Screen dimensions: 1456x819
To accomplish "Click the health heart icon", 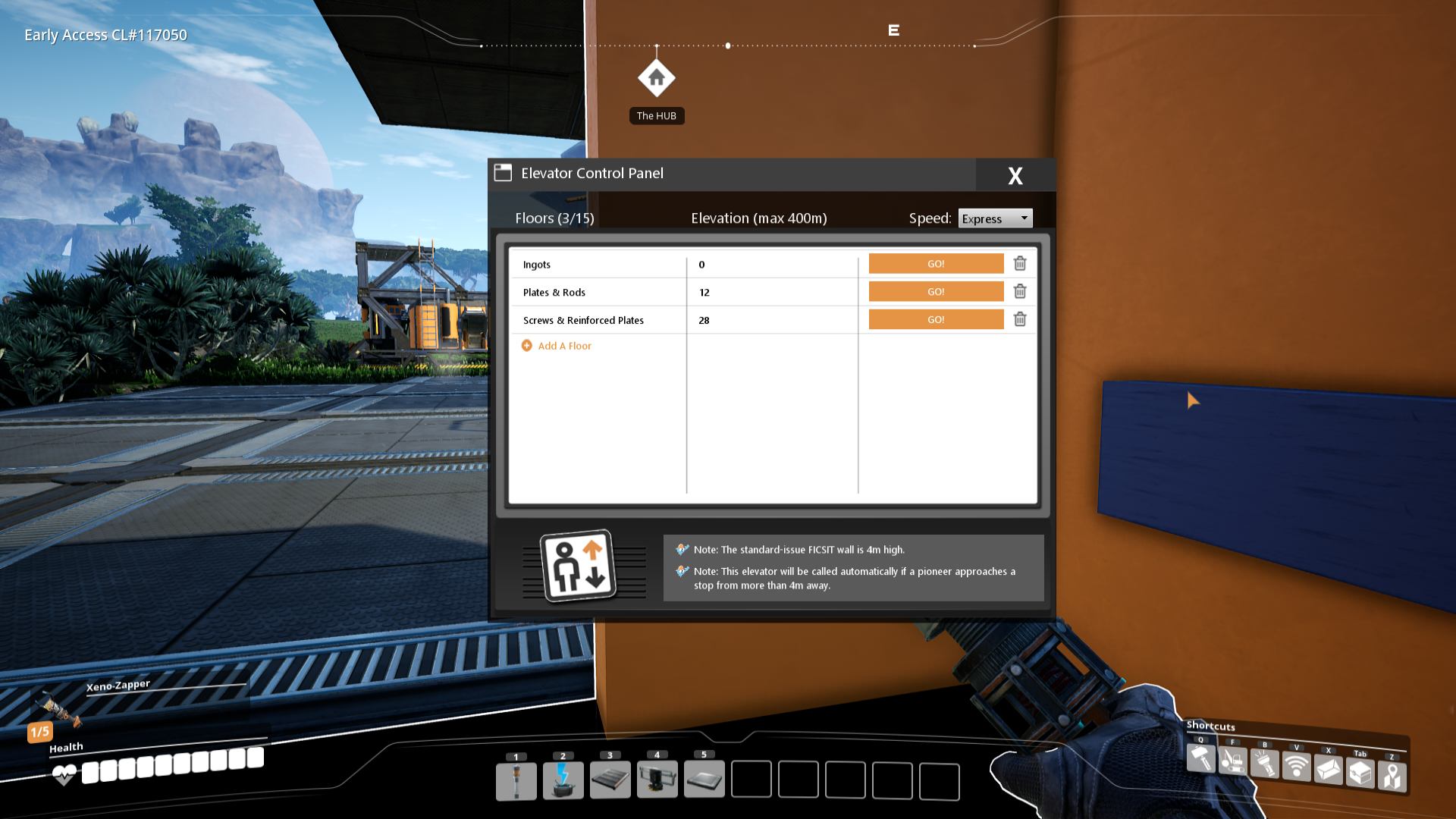I will [x=64, y=775].
